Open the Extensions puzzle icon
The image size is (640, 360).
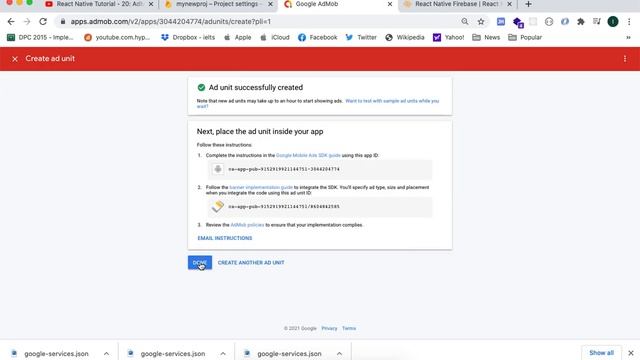click(580, 22)
